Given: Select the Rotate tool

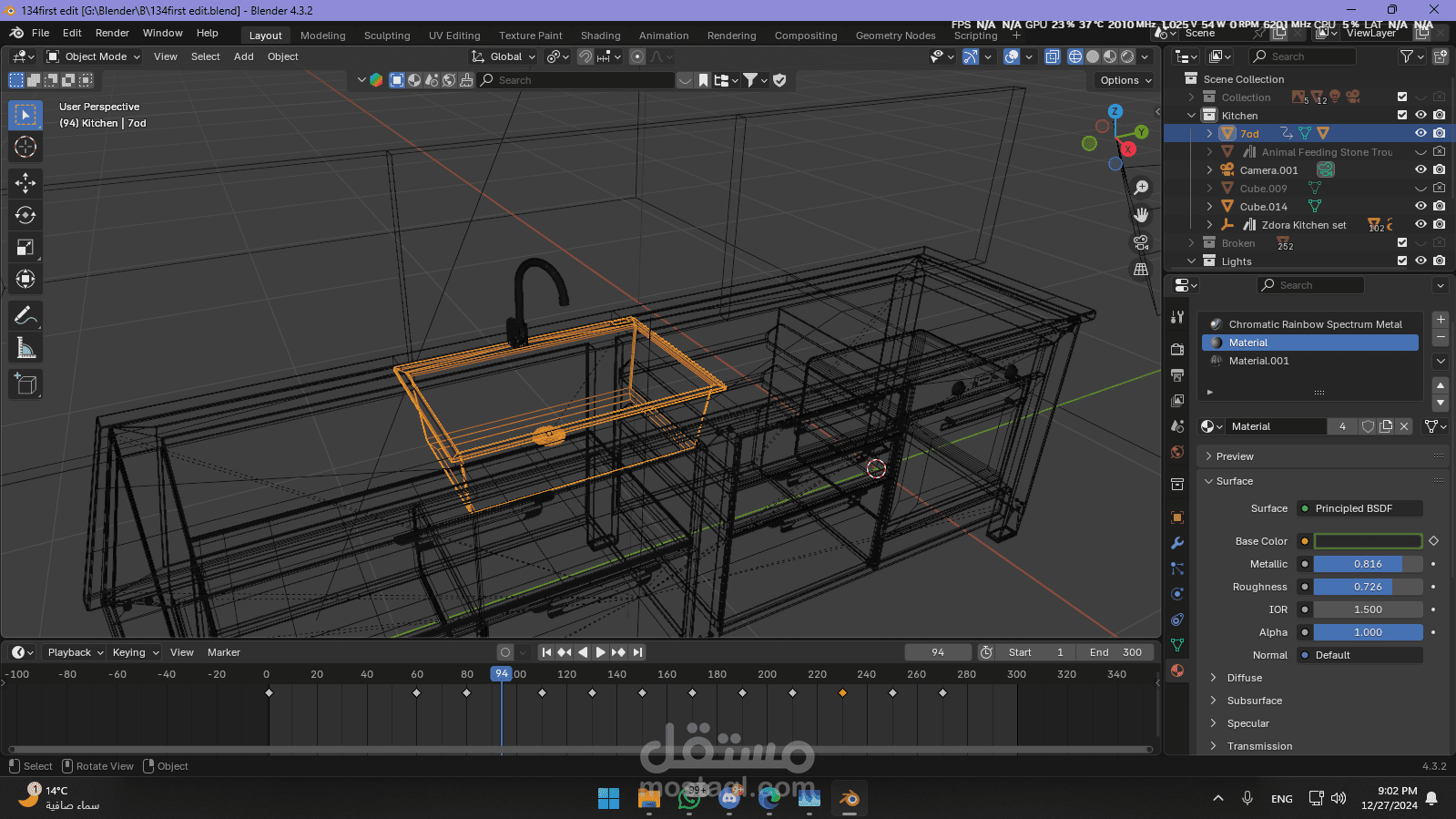Looking at the screenshot, I should pos(25,215).
